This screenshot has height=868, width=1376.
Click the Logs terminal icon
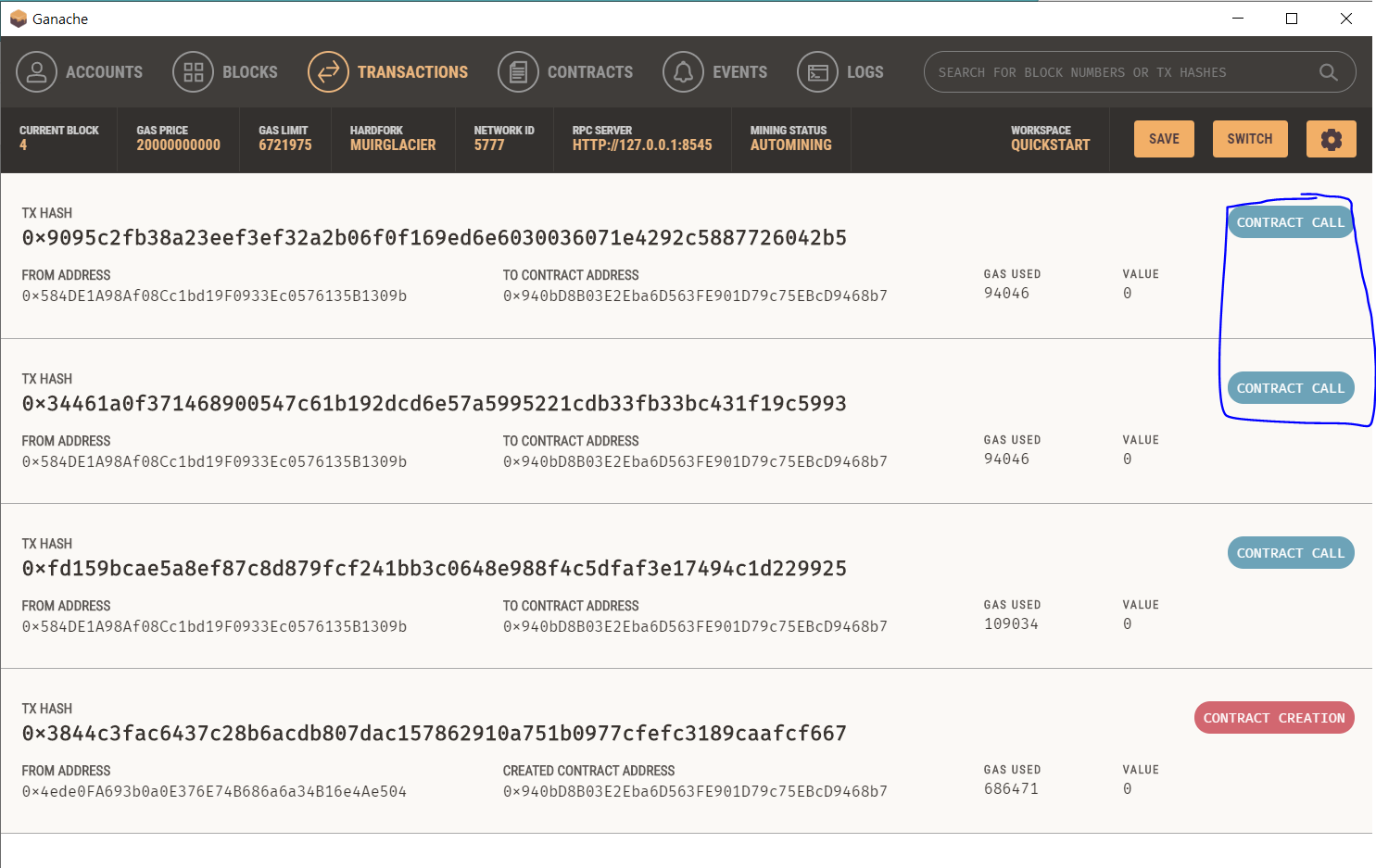(x=817, y=72)
